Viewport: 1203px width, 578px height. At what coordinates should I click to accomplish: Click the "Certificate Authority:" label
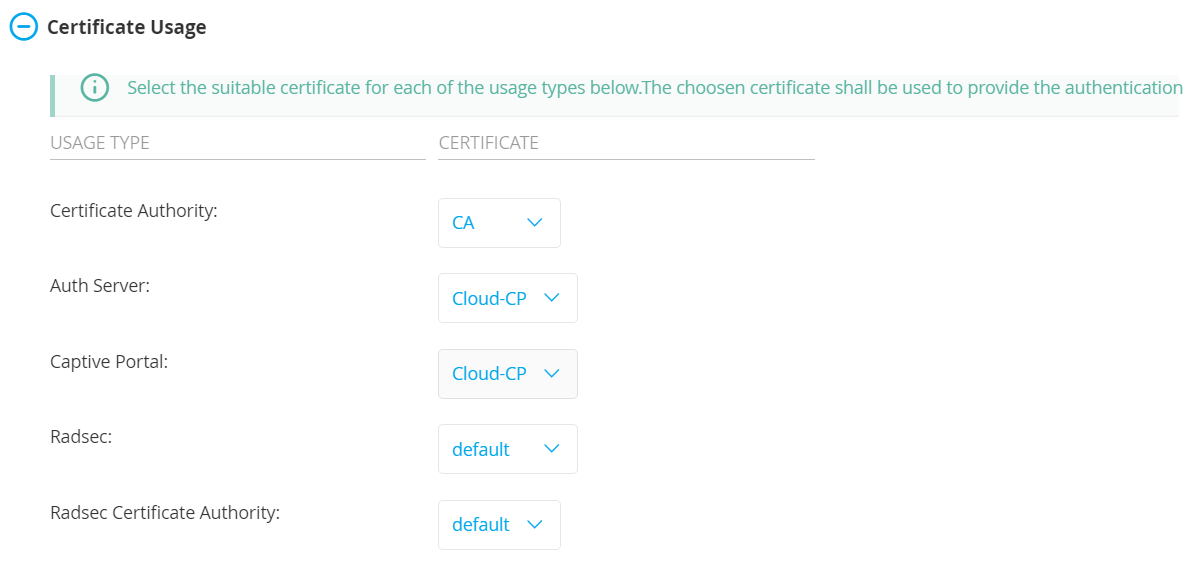(x=134, y=211)
